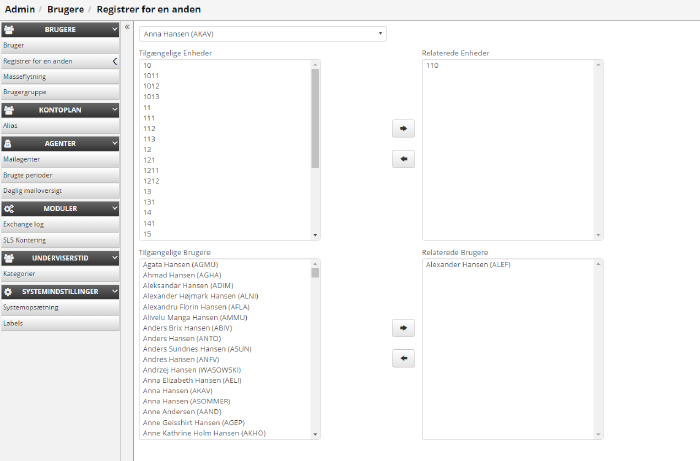This screenshot has width=700, height=461.
Task: Select unit 1212 in available units list
Action: tap(151, 181)
